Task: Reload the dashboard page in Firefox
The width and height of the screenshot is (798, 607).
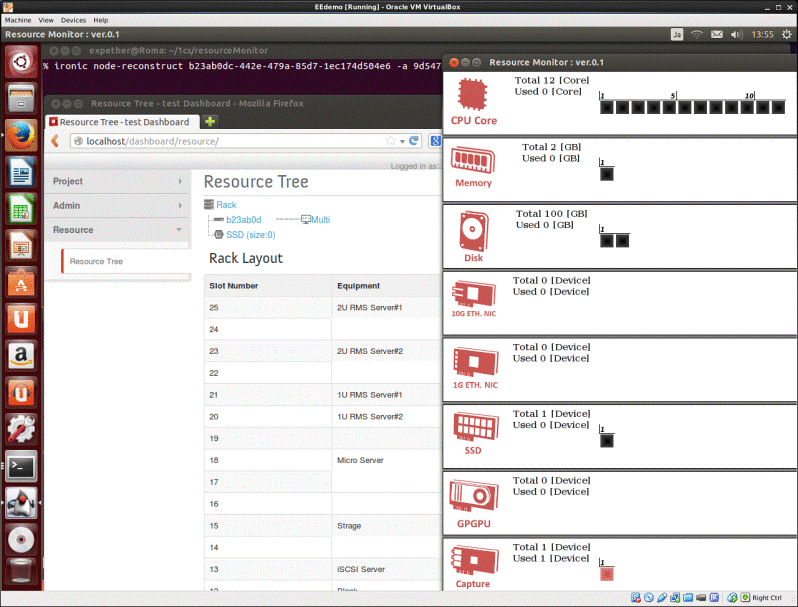Action: click(x=414, y=141)
